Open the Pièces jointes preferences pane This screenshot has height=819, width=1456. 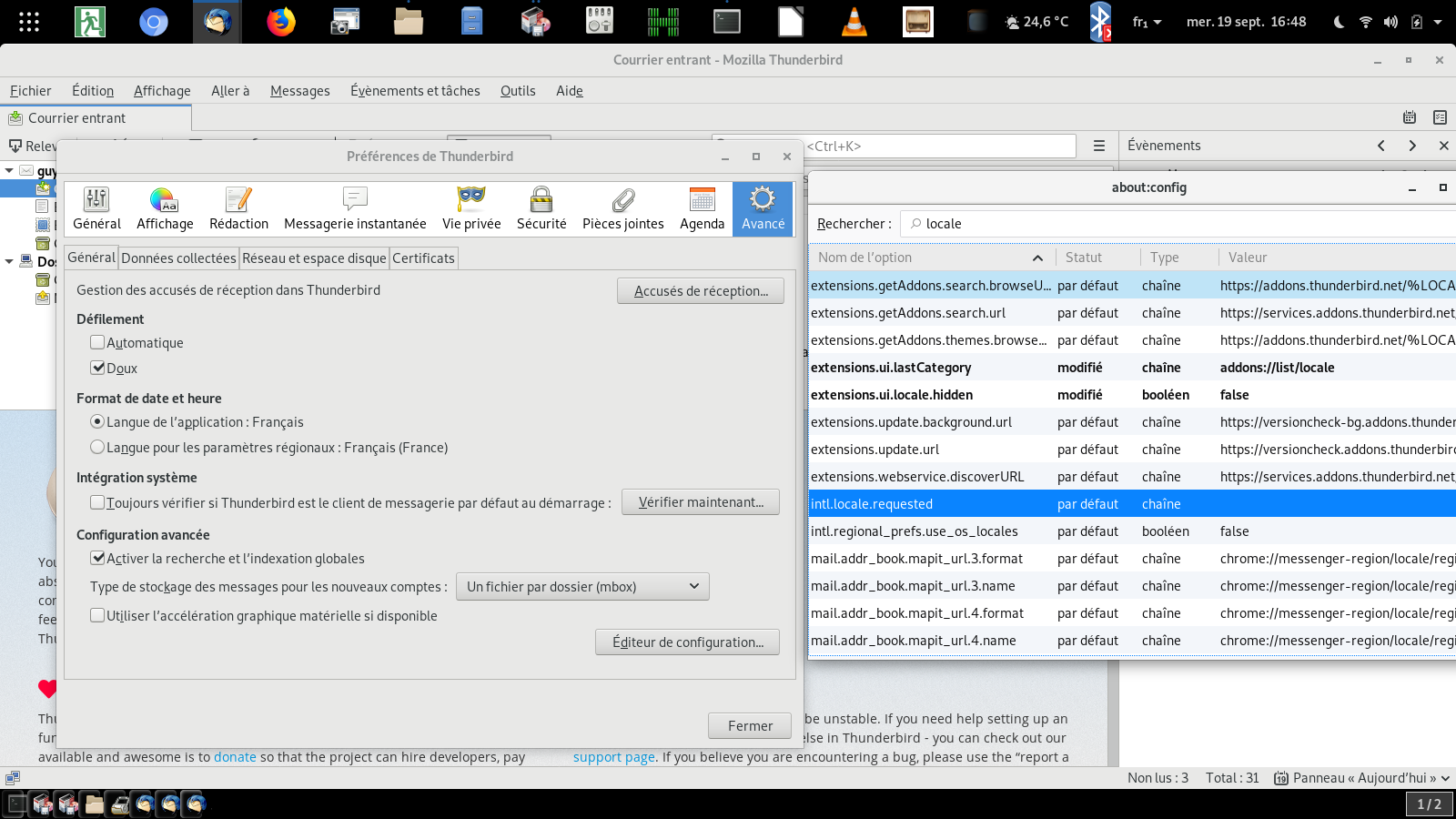(x=623, y=209)
